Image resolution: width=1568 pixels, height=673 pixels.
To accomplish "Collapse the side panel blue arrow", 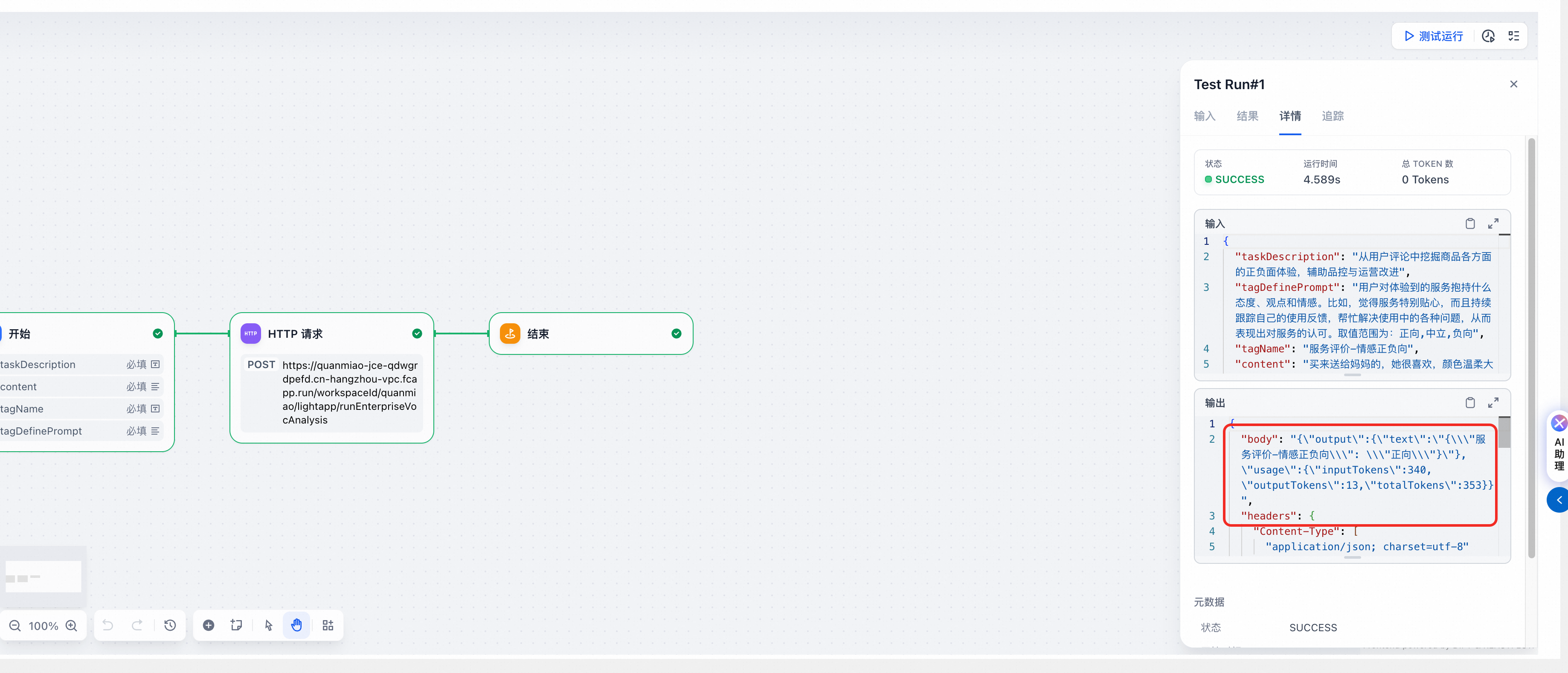I will click(1558, 500).
